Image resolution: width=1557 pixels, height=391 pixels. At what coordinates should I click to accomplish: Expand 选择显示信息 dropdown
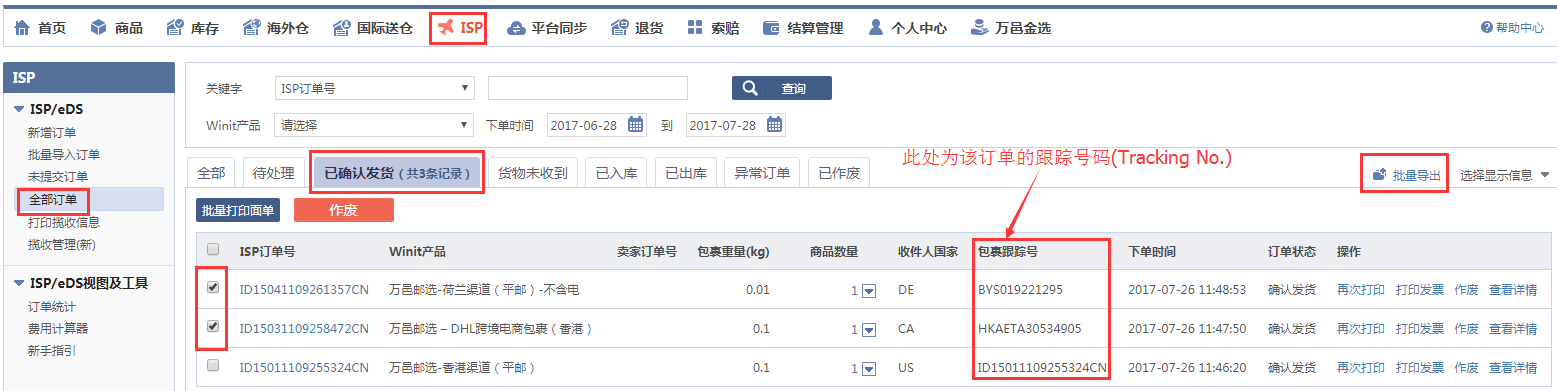(1504, 175)
